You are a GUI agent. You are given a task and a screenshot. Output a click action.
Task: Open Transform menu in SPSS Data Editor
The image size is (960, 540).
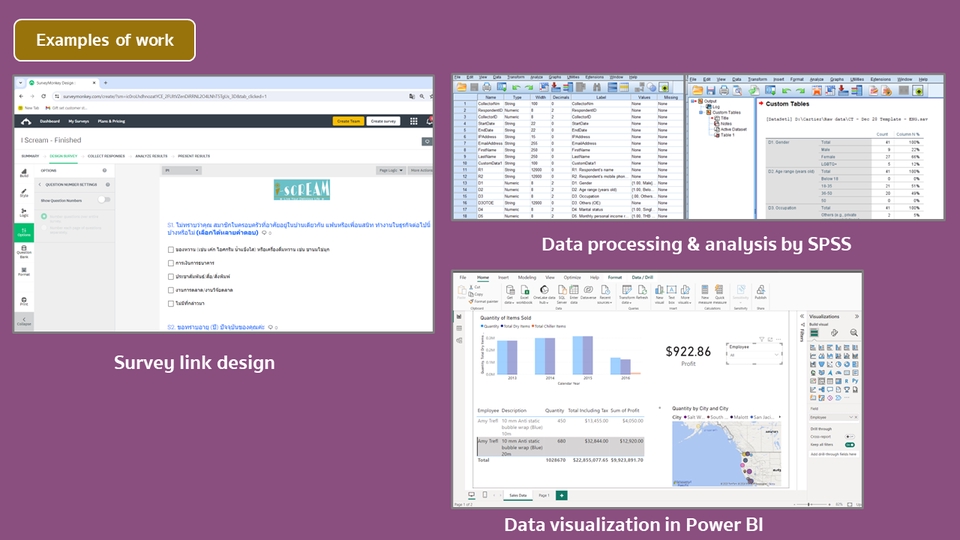[x=516, y=77]
